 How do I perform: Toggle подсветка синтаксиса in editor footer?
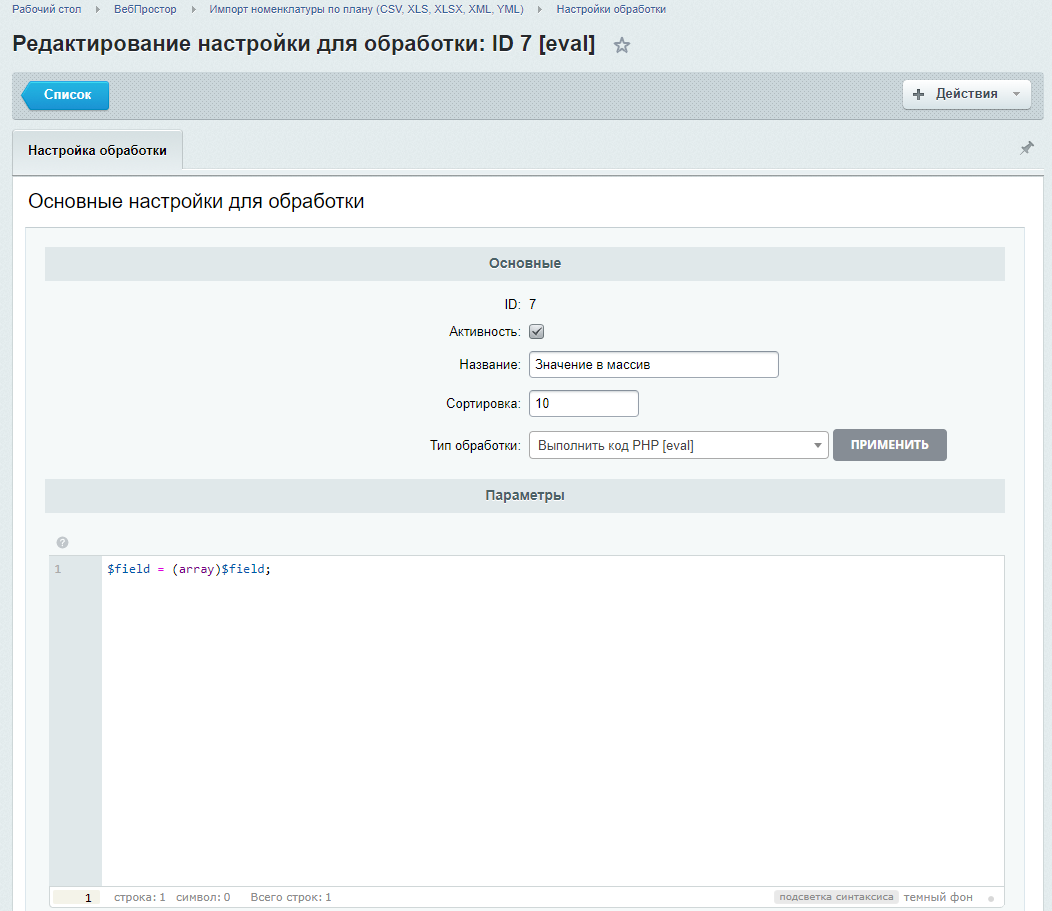(x=836, y=897)
